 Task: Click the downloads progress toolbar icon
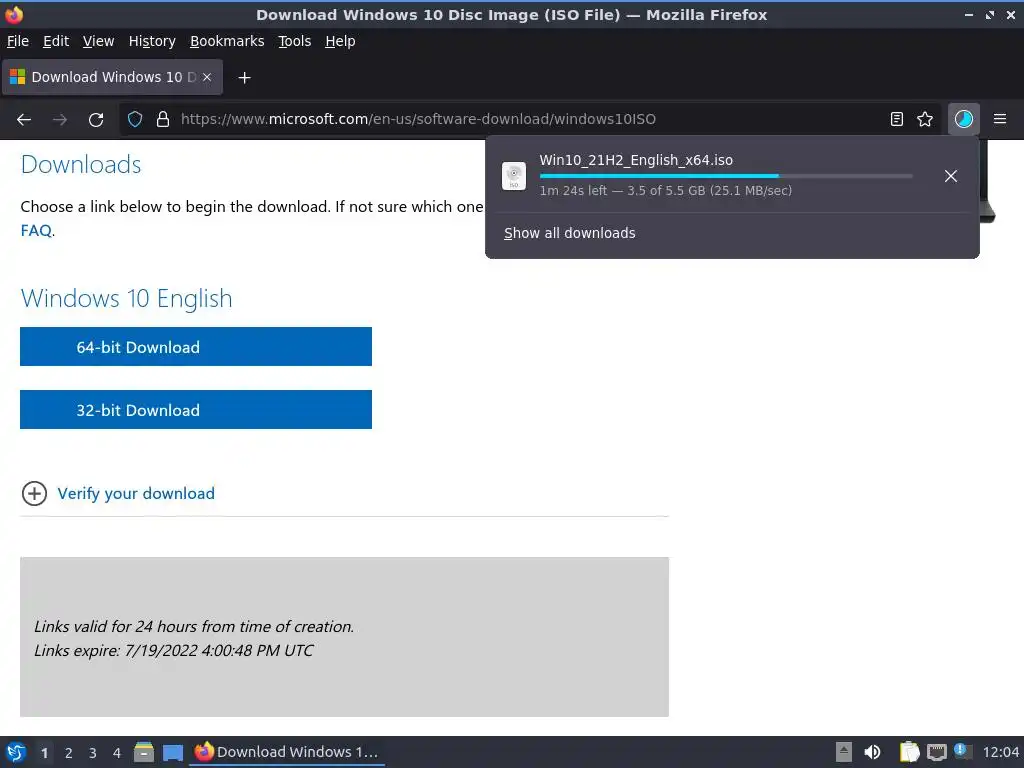coord(964,120)
